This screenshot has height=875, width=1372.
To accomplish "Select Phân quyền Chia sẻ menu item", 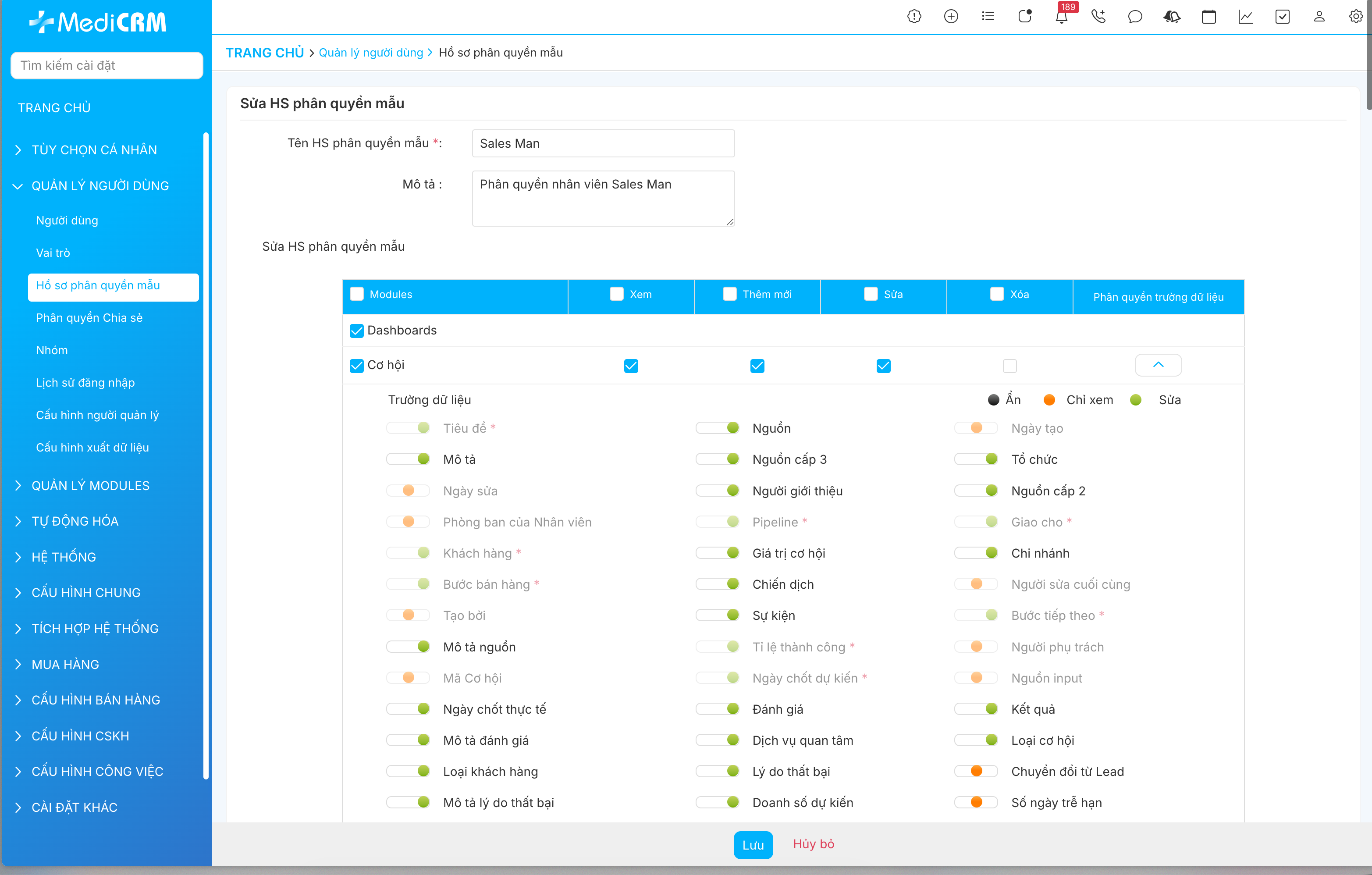I will [89, 318].
